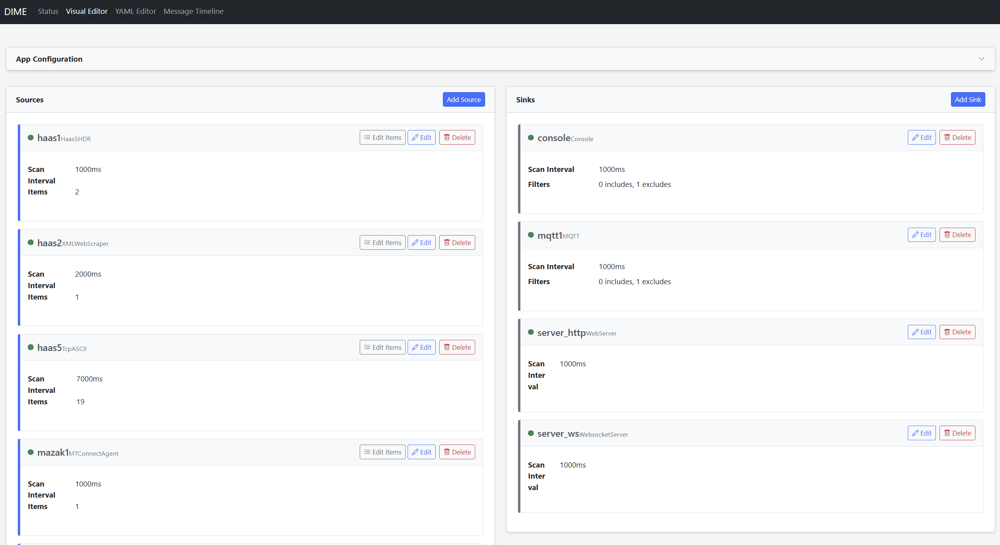Click the App Configuration header title
This screenshot has height=545, width=1000.
[x=49, y=59]
